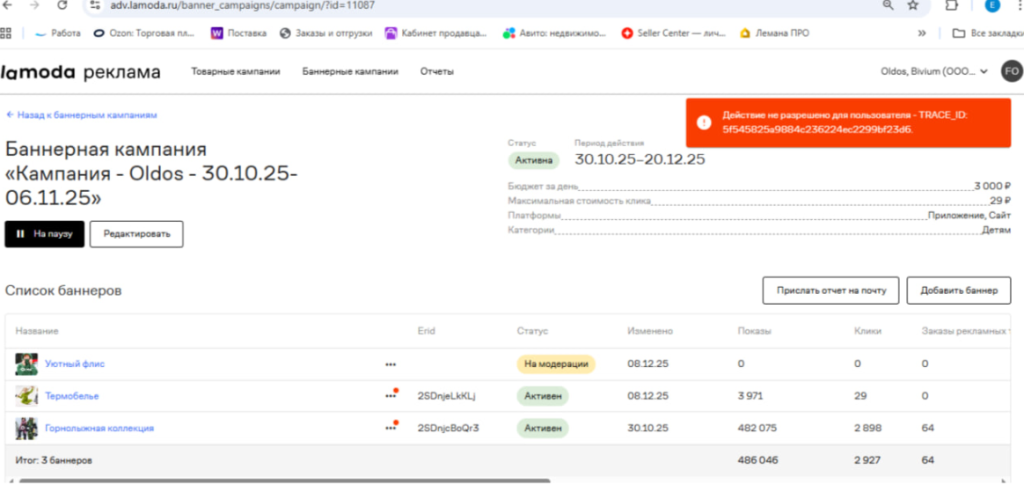Viewport: 1024px width, 485px height.
Task: Open the Авито: недвижимо... bookmark
Action: (554, 33)
